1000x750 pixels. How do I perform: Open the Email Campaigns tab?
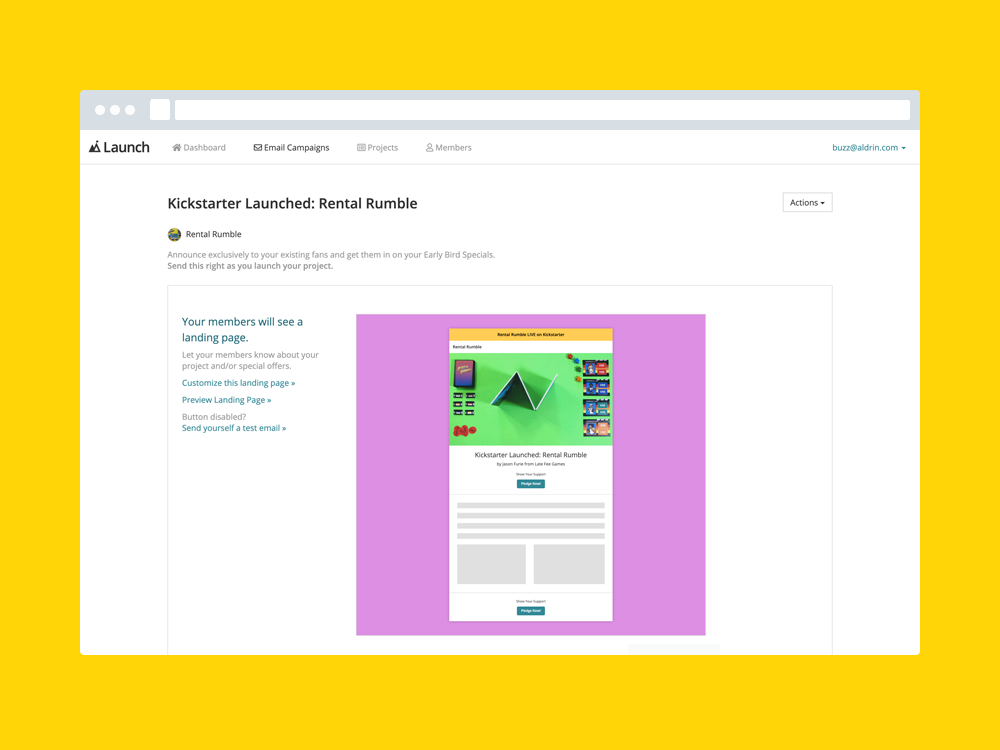pyautogui.click(x=291, y=147)
